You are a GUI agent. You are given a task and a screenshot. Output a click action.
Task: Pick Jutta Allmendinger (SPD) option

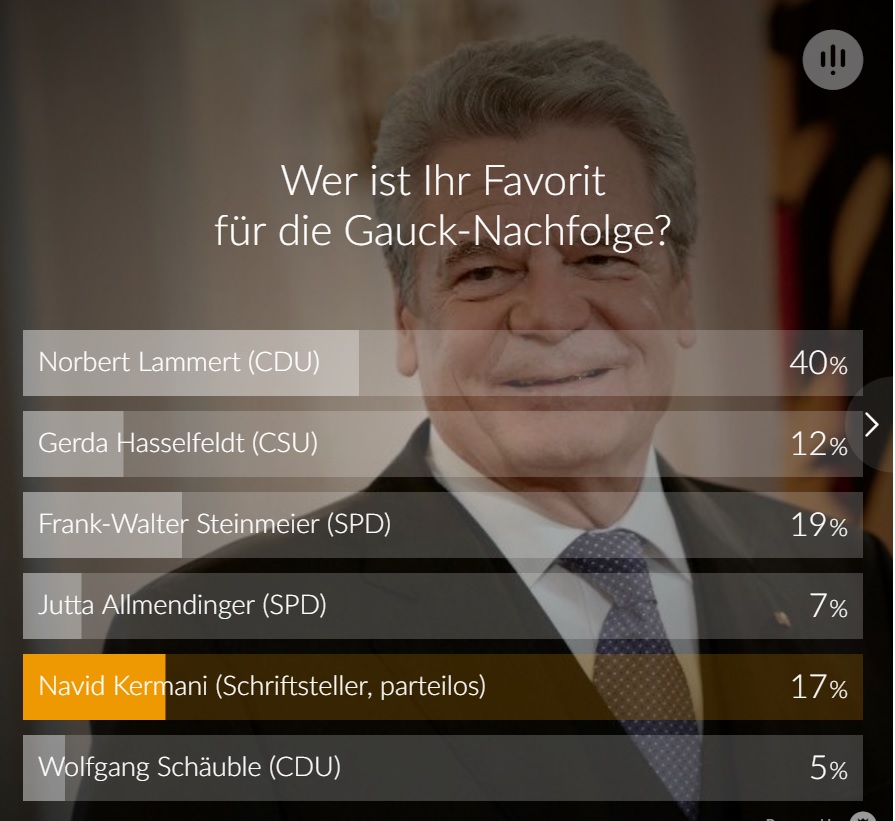pos(182,605)
